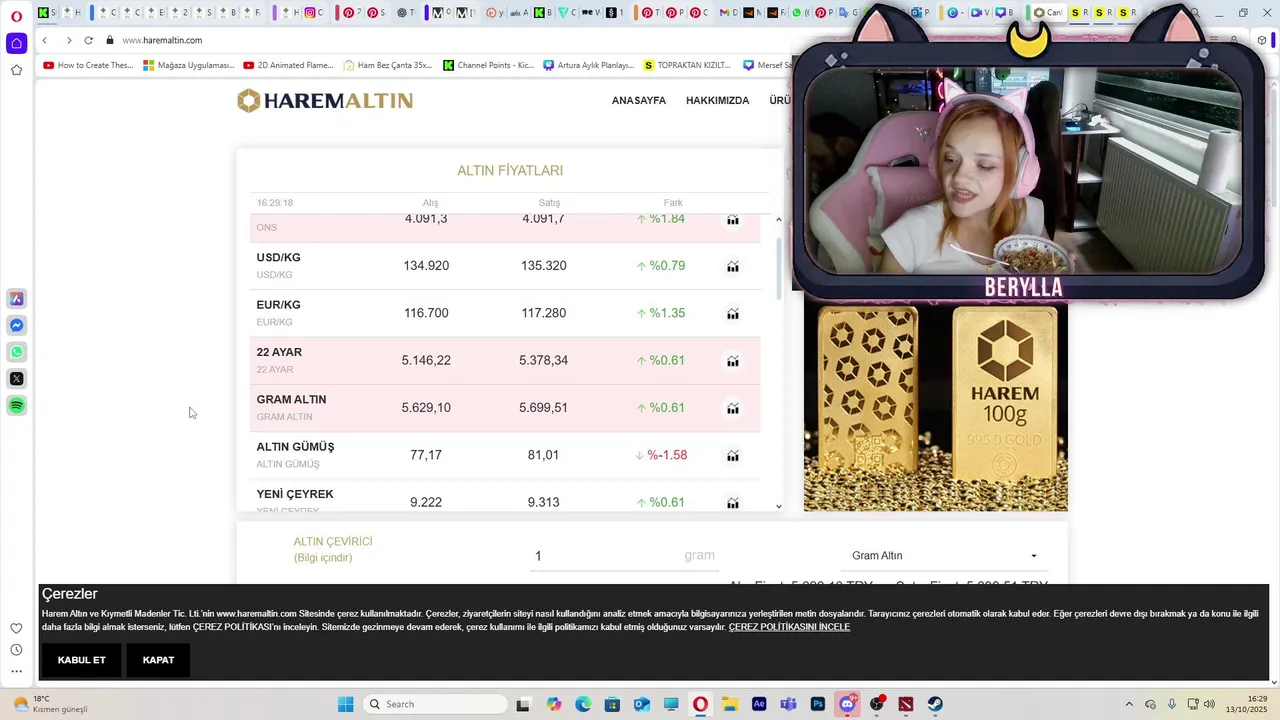
Task: Open 'Ham Bez Çanta 35x' bookmark
Action: (388, 65)
